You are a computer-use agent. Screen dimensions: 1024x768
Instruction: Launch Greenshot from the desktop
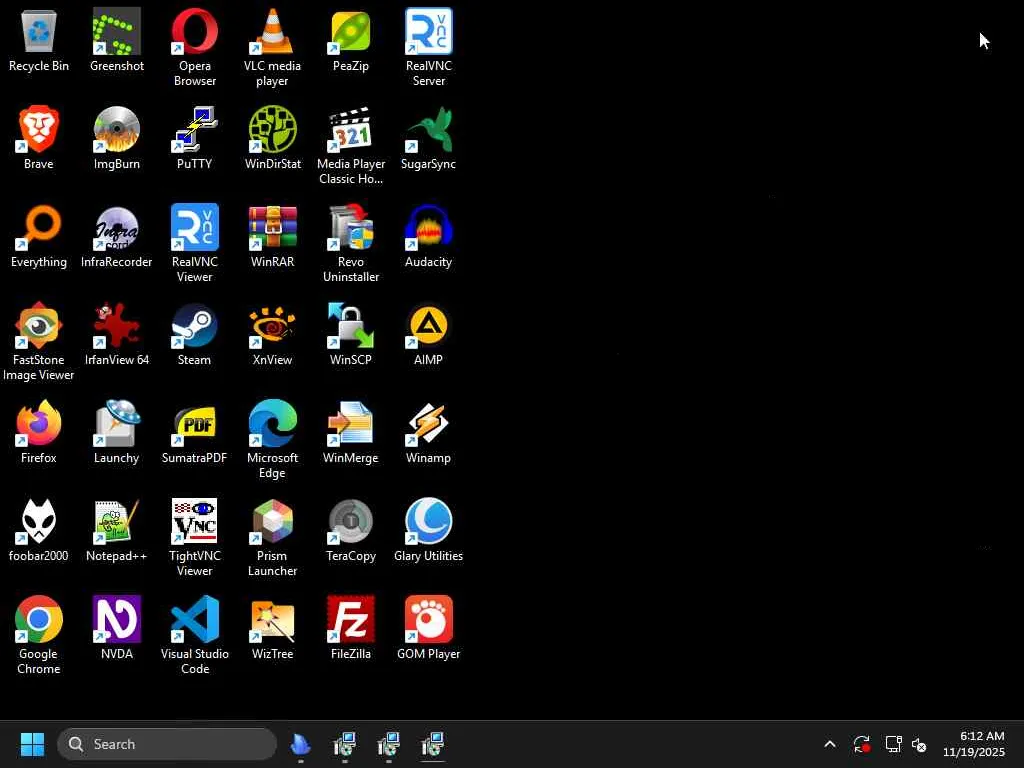tap(117, 40)
